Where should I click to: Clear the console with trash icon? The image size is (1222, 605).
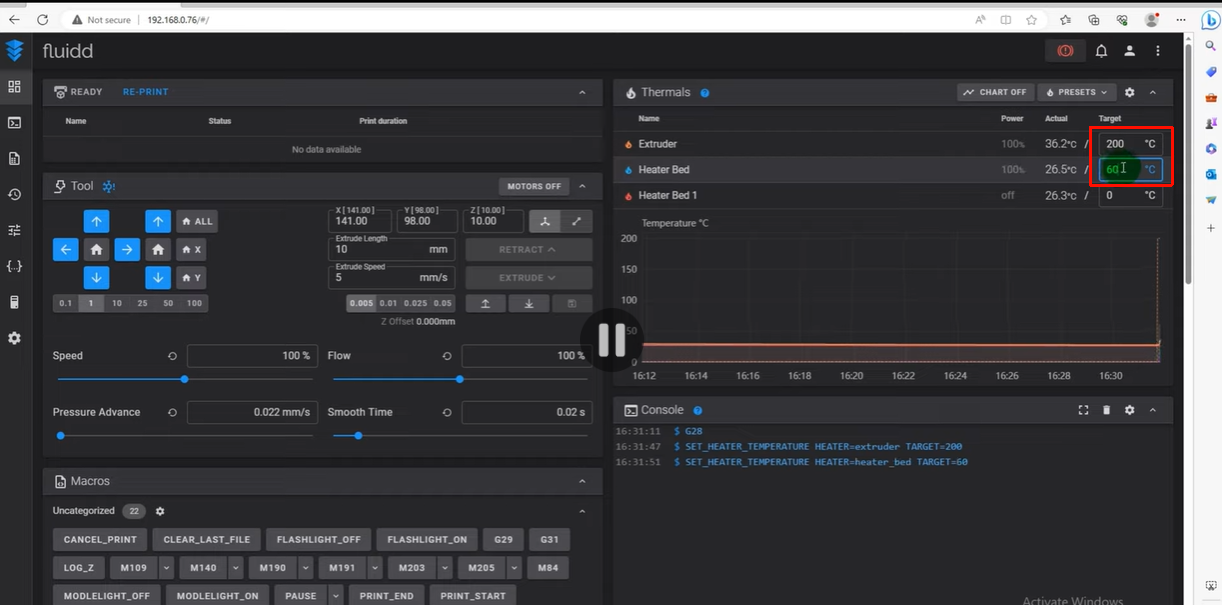[1106, 410]
